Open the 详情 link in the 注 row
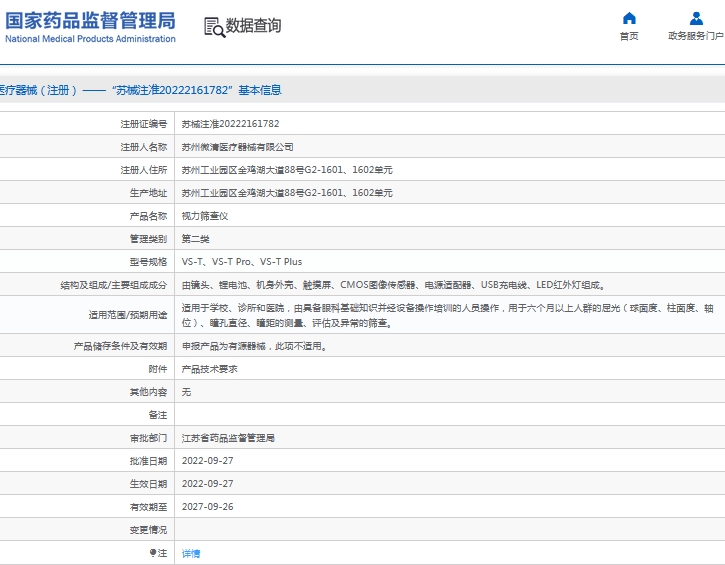 [191, 553]
